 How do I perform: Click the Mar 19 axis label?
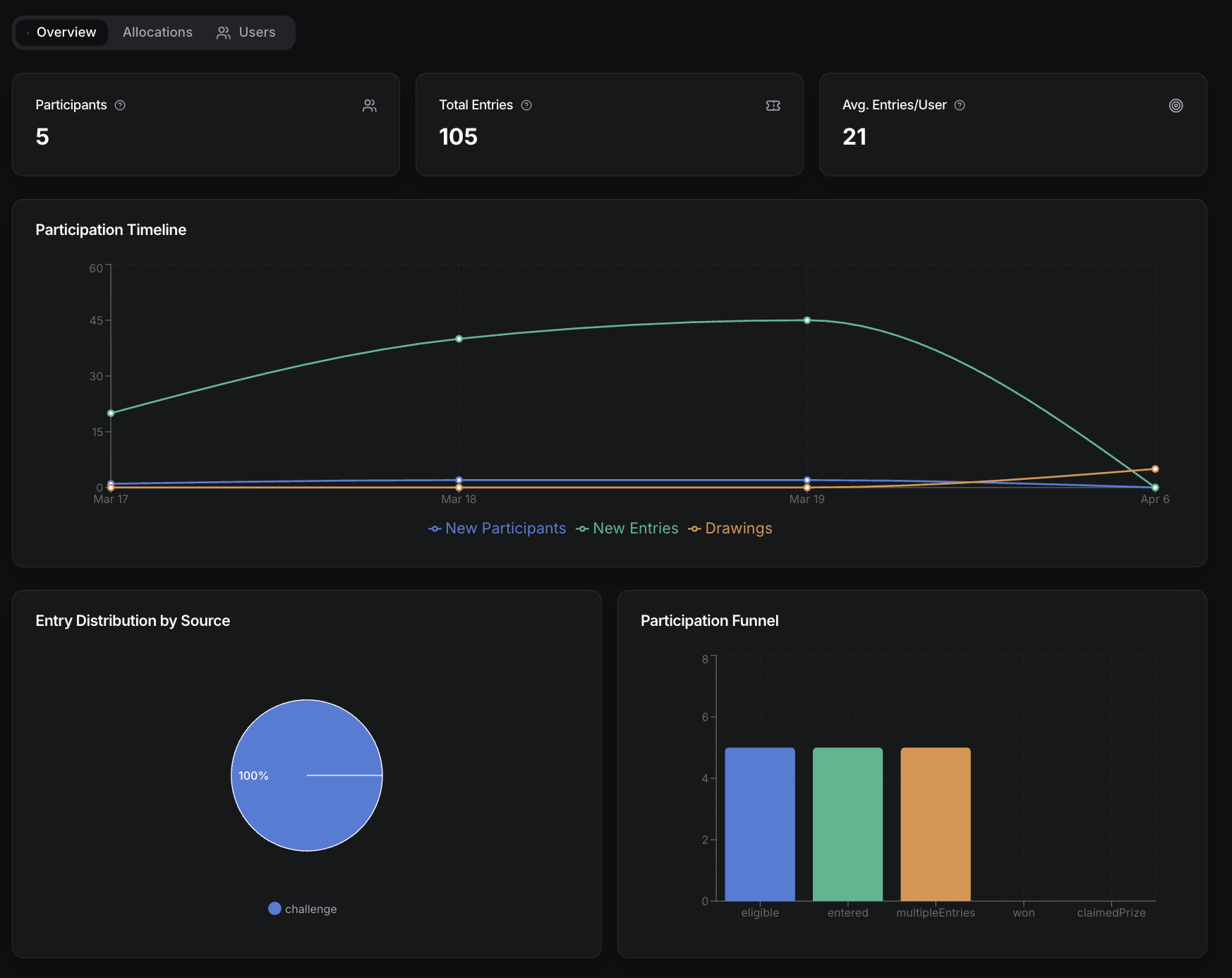(x=807, y=500)
